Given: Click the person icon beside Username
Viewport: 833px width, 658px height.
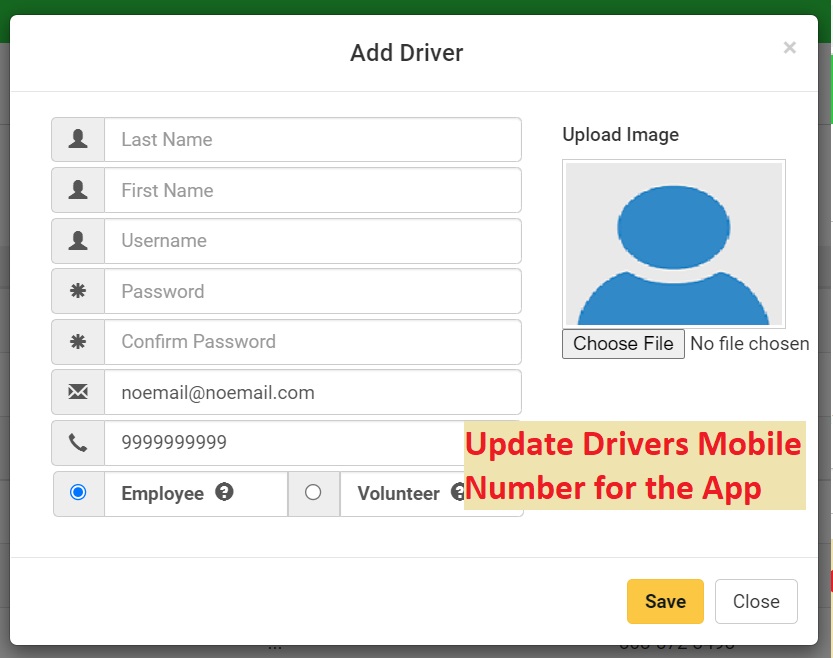Looking at the screenshot, I should coord(78,241).
